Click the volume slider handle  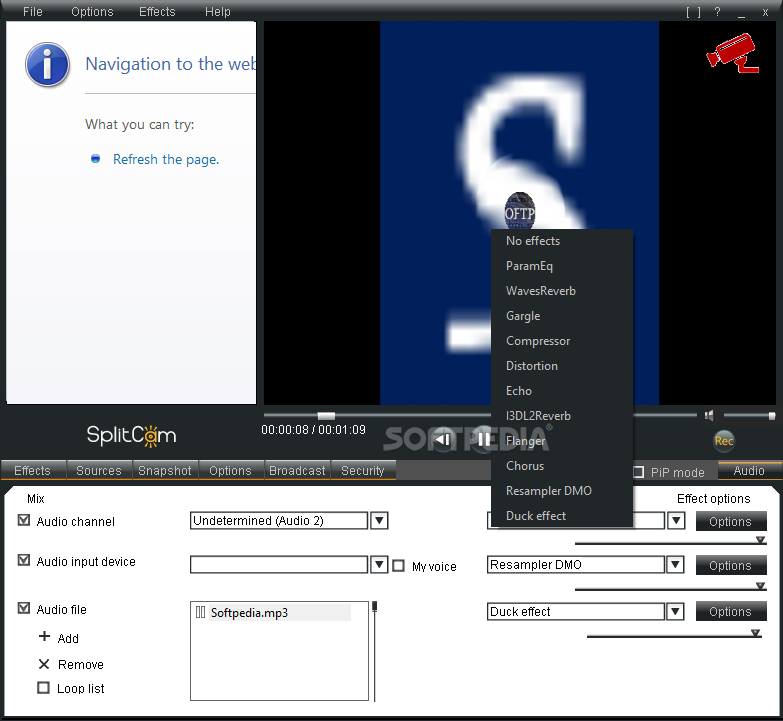pyautogui.click(x=772, y=415)
